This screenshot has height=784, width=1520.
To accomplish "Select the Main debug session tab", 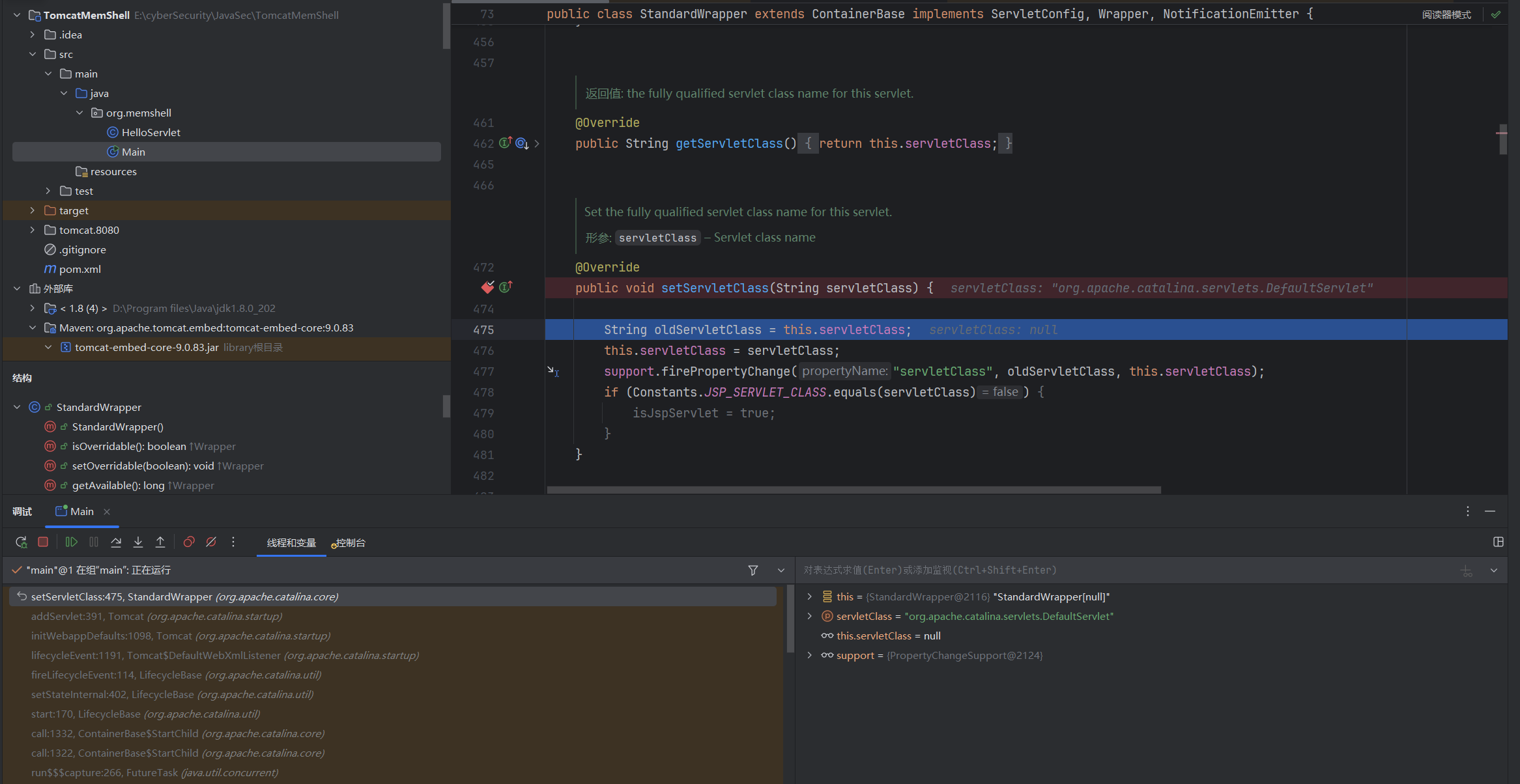I will point(81,511).
